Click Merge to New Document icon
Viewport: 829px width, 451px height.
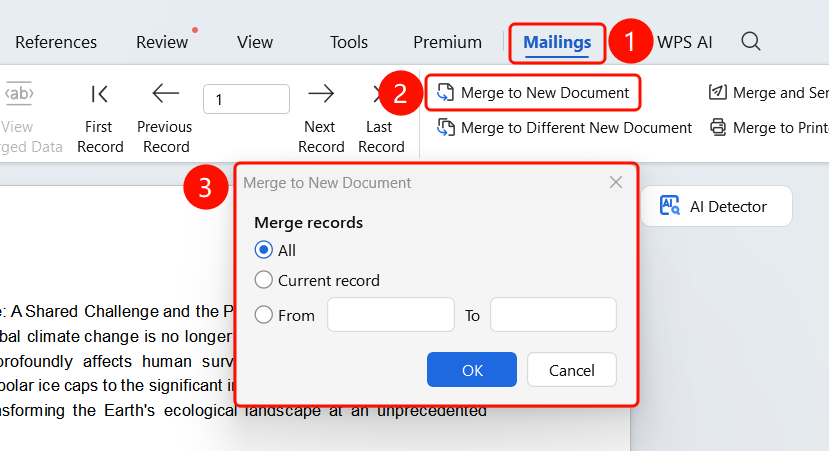(445, 93)
